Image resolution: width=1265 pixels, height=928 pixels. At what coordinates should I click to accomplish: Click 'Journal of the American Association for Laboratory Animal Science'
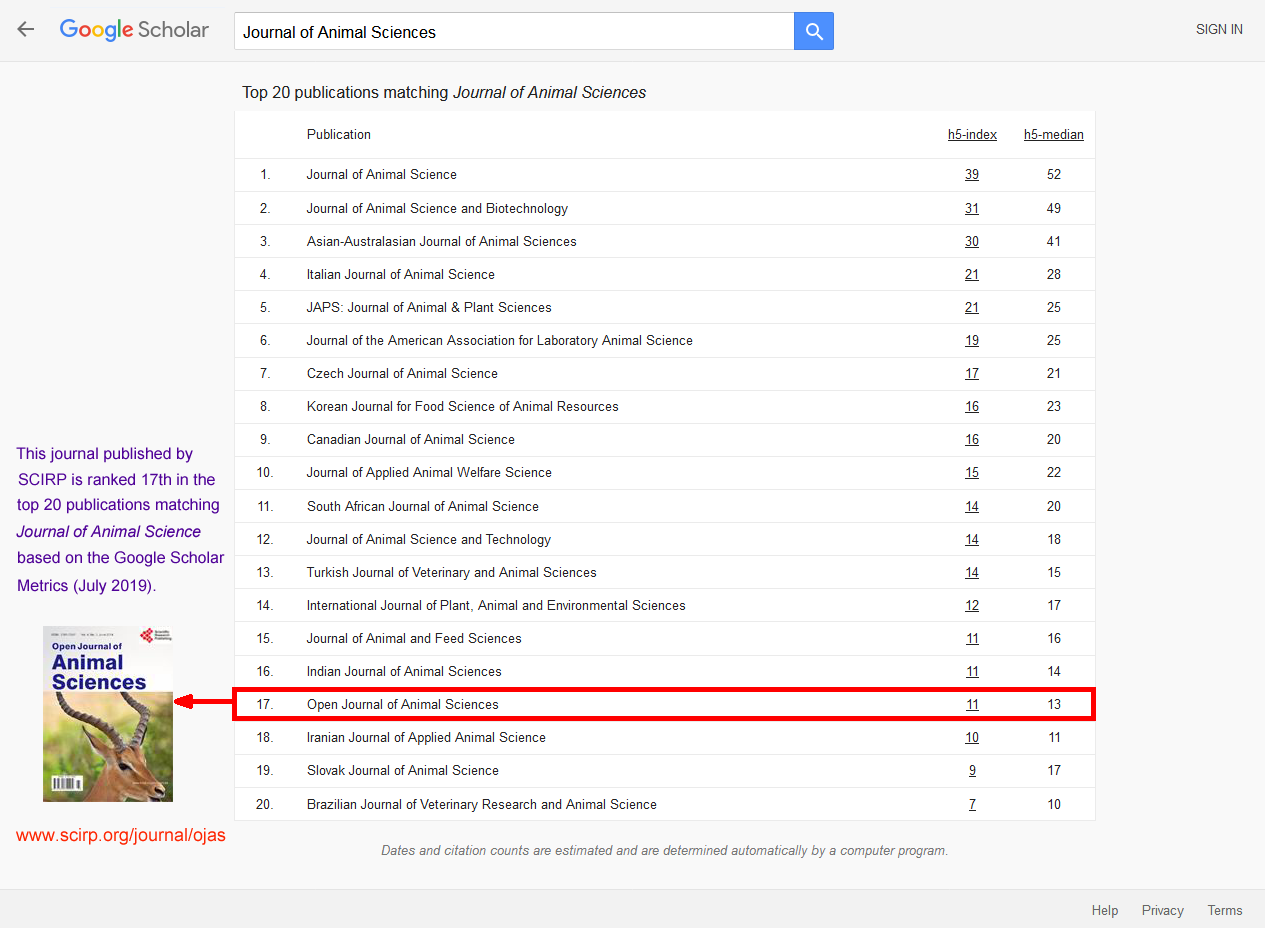pos(500,341)
